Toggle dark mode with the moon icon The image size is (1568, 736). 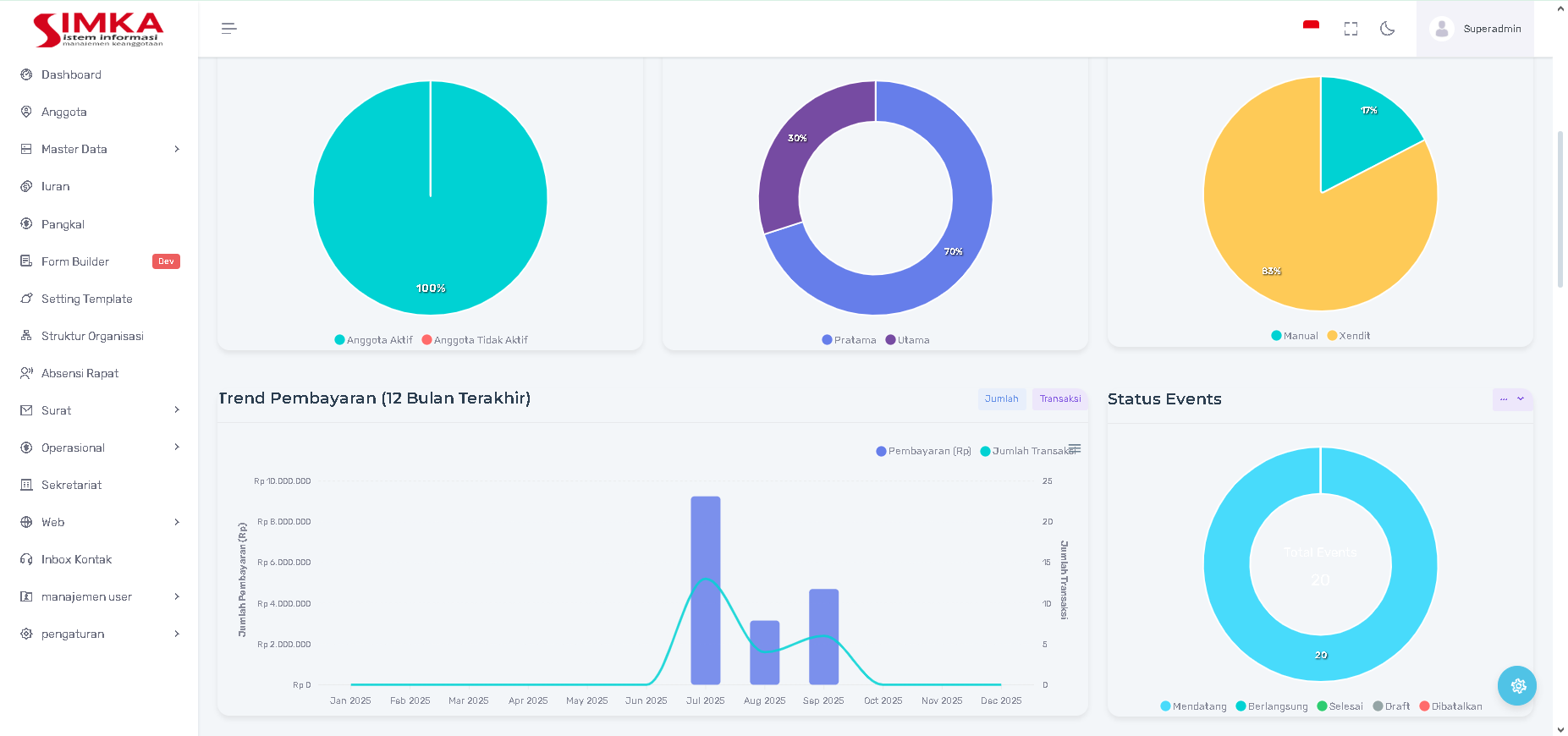coord(1387,29)
